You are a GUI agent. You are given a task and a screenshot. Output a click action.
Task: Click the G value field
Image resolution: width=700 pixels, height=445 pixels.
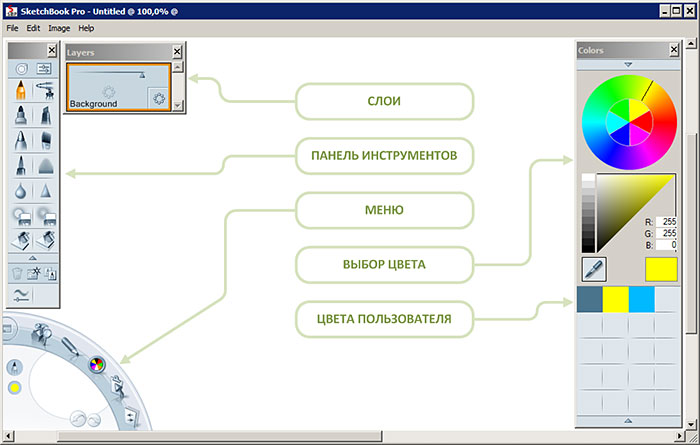pos(666,233)
